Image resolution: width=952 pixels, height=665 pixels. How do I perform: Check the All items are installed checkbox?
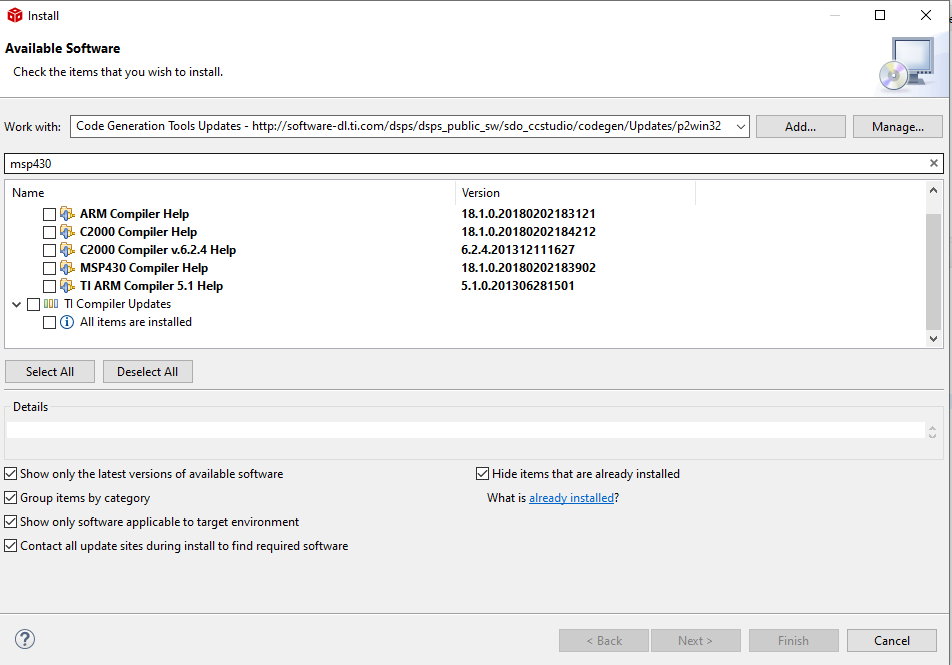pyautogui.click(x=49, y=322)
